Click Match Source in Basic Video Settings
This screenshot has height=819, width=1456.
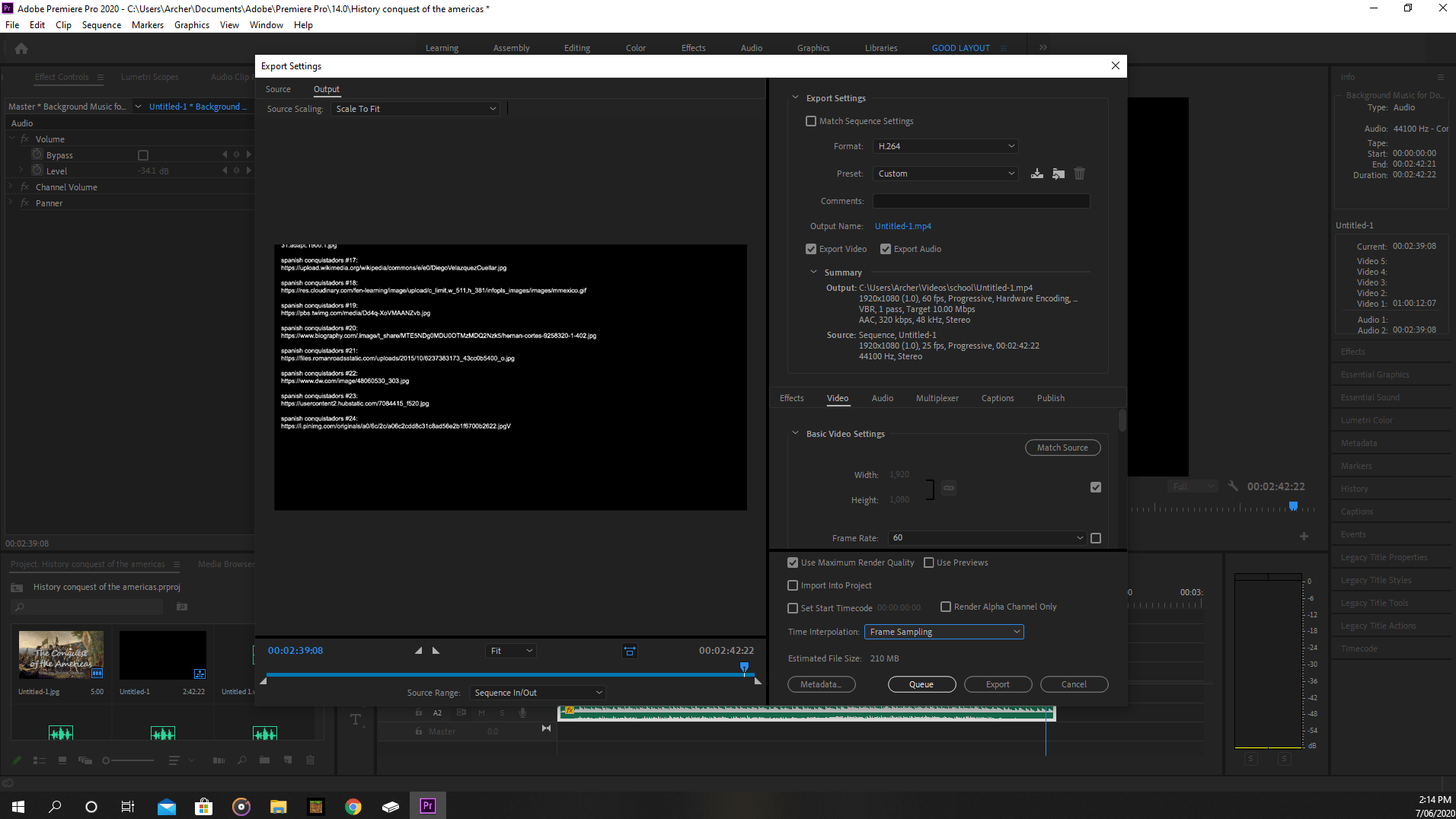click(x=1062, y=447)
